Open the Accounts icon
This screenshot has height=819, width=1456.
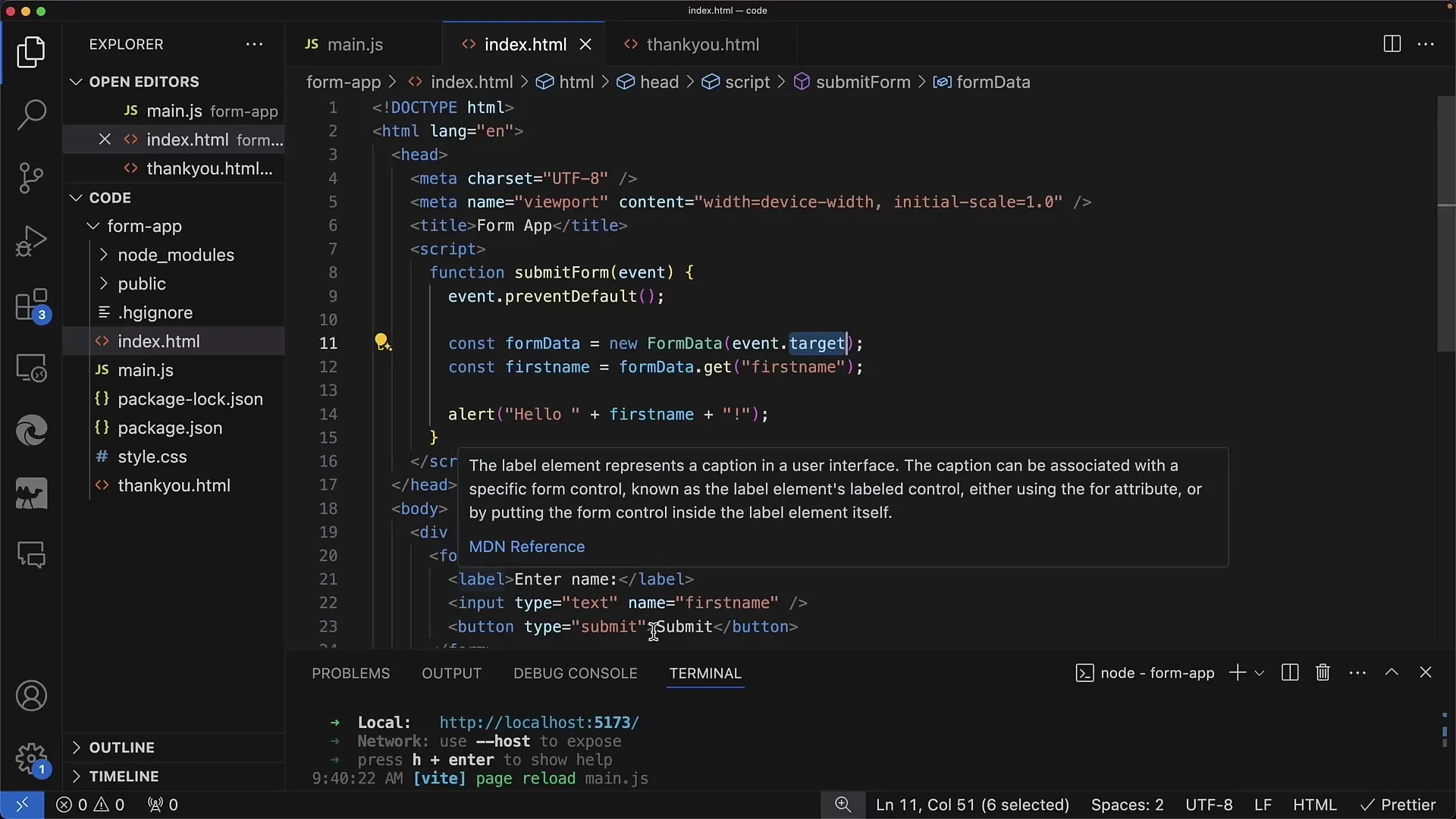click(x=31, y=695)
